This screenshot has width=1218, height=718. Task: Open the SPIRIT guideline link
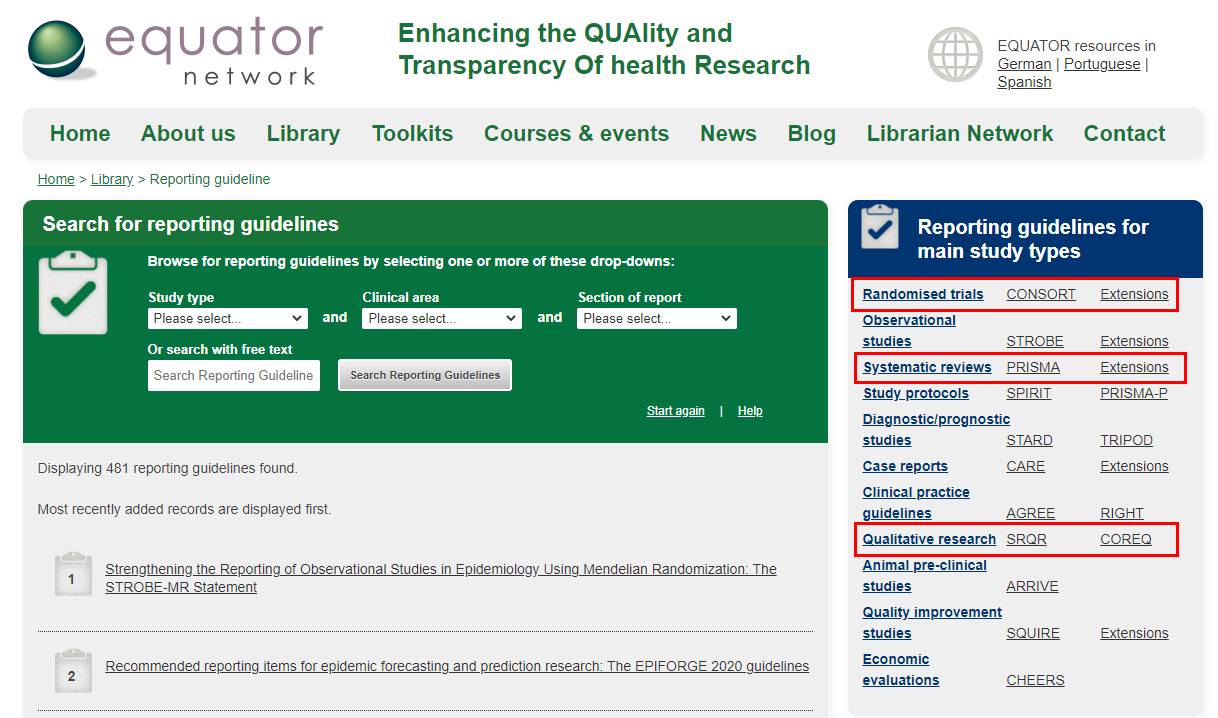(x=1029, y=393)
